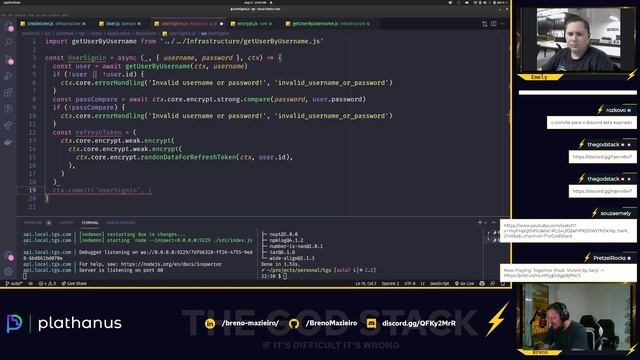The height and width of the screenshot is (360, 640).
Task: Click the rozkovo chat username
Action: click(616, 110)
